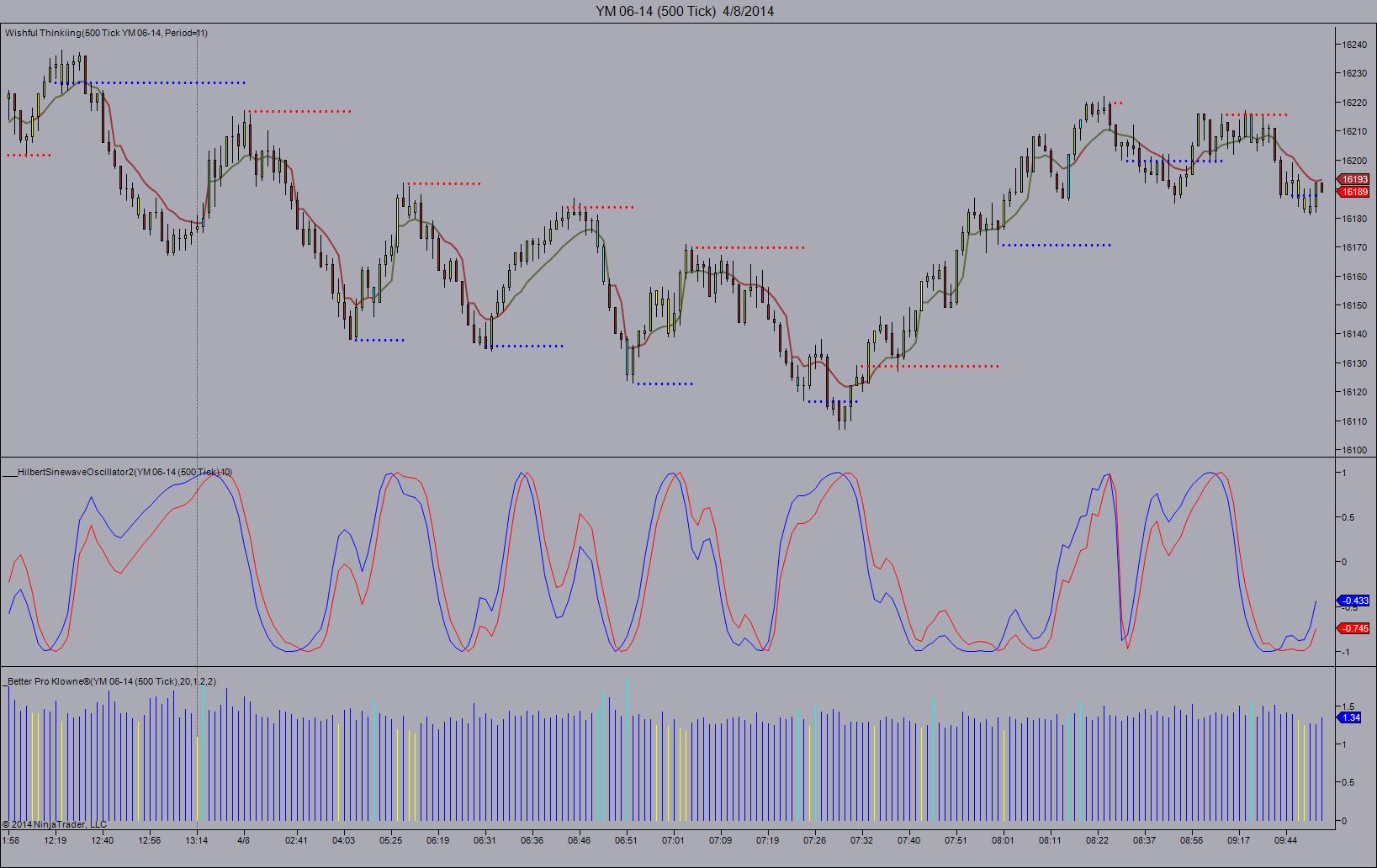
Task: Click the blue 1.34 volume value marker
Action: 1351,717
